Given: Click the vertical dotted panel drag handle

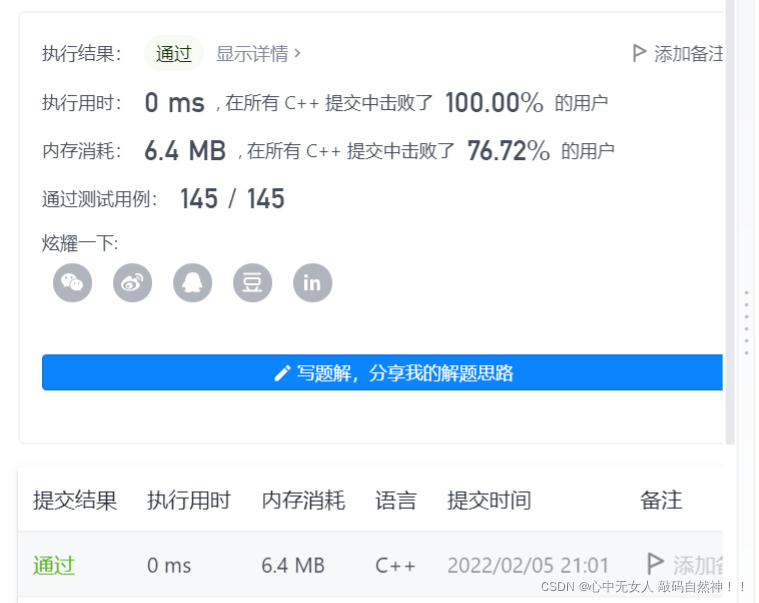Looking at the screenshot, I should coord(746,323).
